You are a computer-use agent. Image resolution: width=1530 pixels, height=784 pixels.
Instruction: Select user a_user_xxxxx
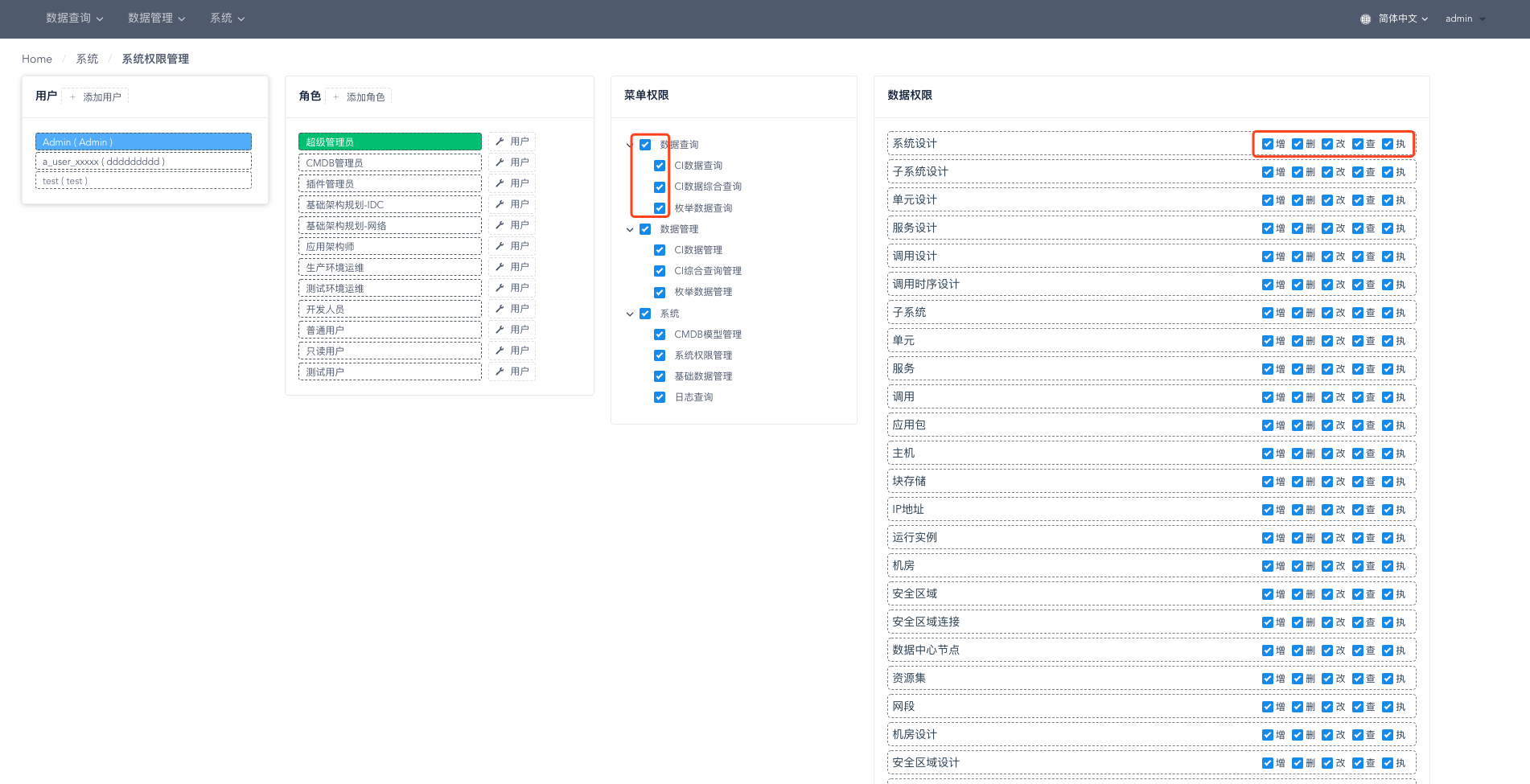pyautogui.click(x=143, y=162)
